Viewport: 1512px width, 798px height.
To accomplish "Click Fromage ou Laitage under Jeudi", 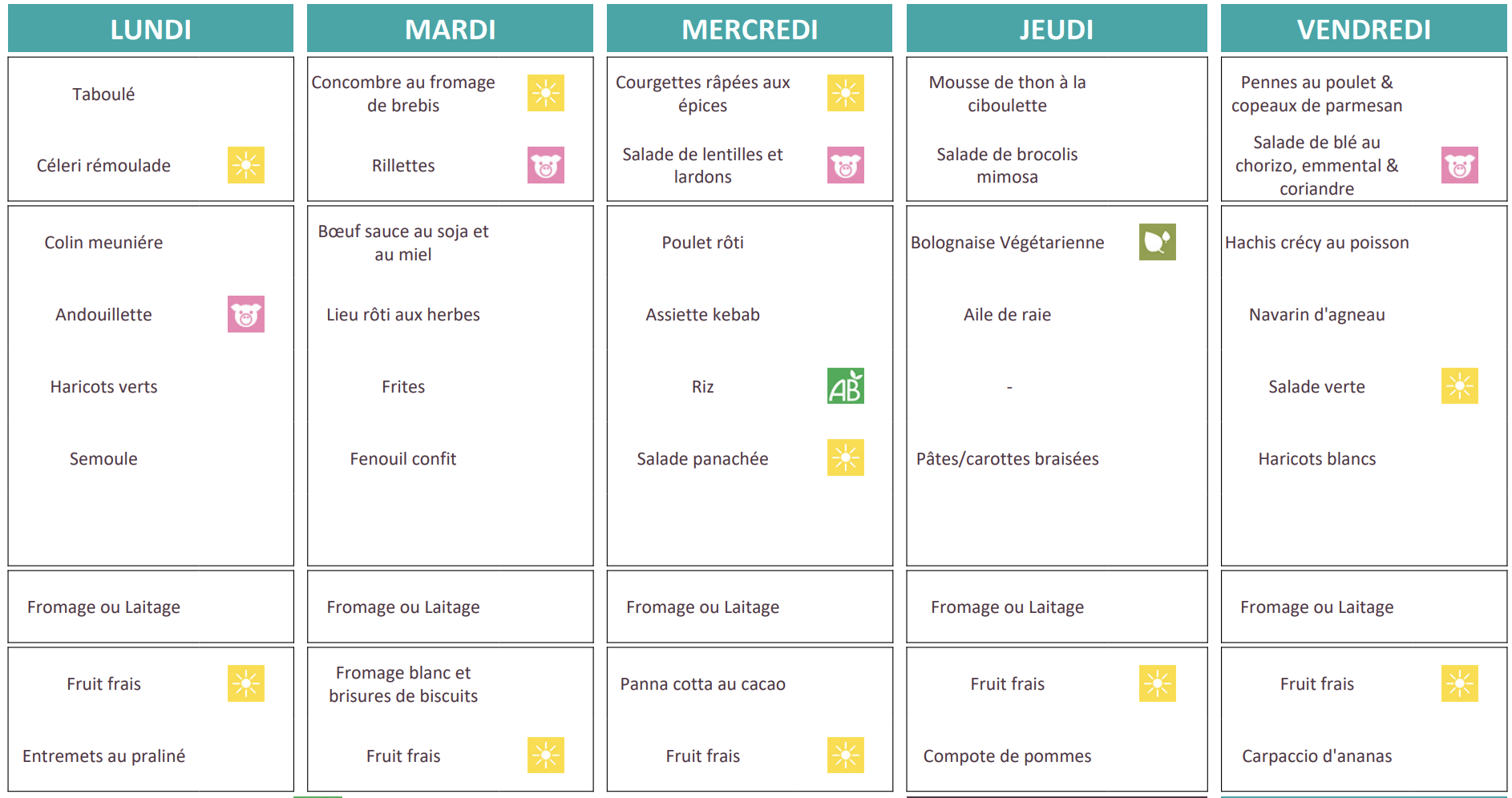I will coord(1007,607).
